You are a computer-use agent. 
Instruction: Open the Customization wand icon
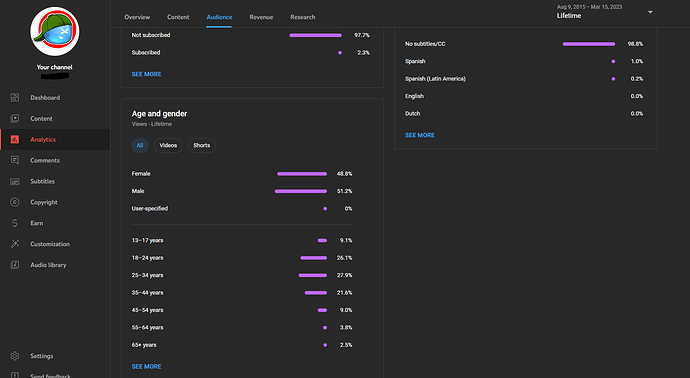tap(15, 244)
